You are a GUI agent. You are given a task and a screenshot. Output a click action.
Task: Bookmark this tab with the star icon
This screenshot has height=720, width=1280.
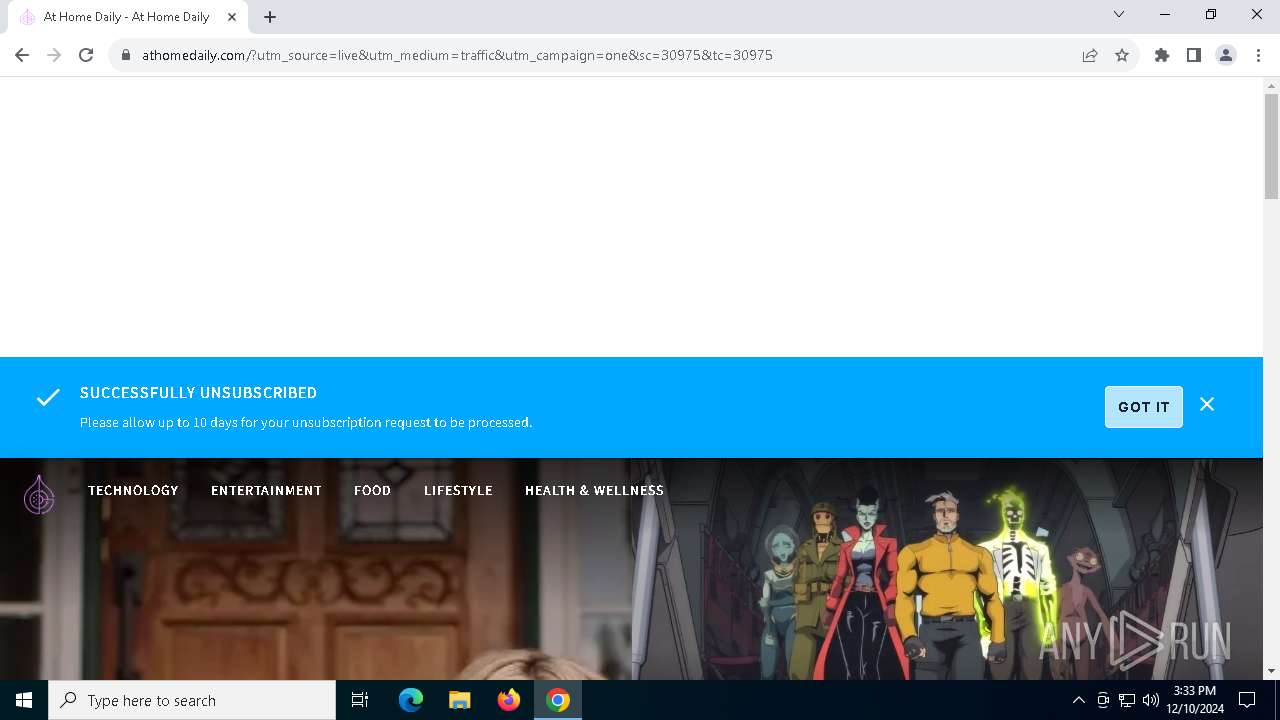pos(1122,55)
